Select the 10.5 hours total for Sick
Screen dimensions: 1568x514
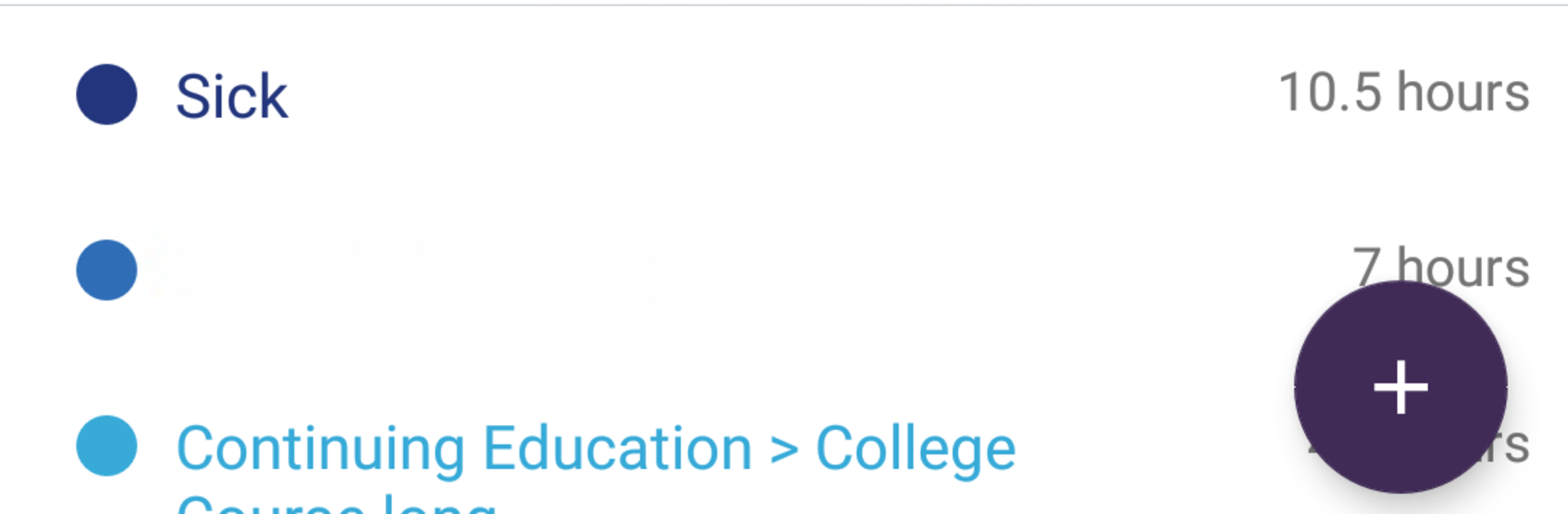pos(1403,92)
